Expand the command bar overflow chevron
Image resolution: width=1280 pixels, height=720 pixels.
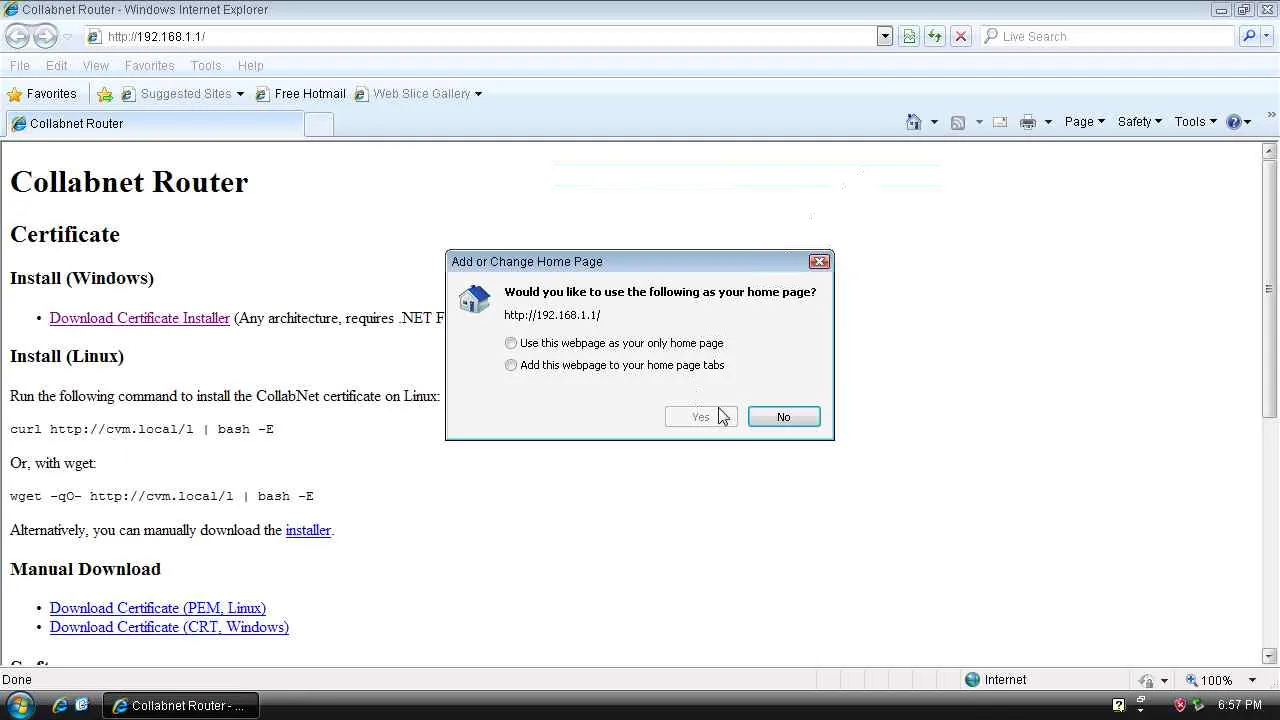pos(1272,117)
